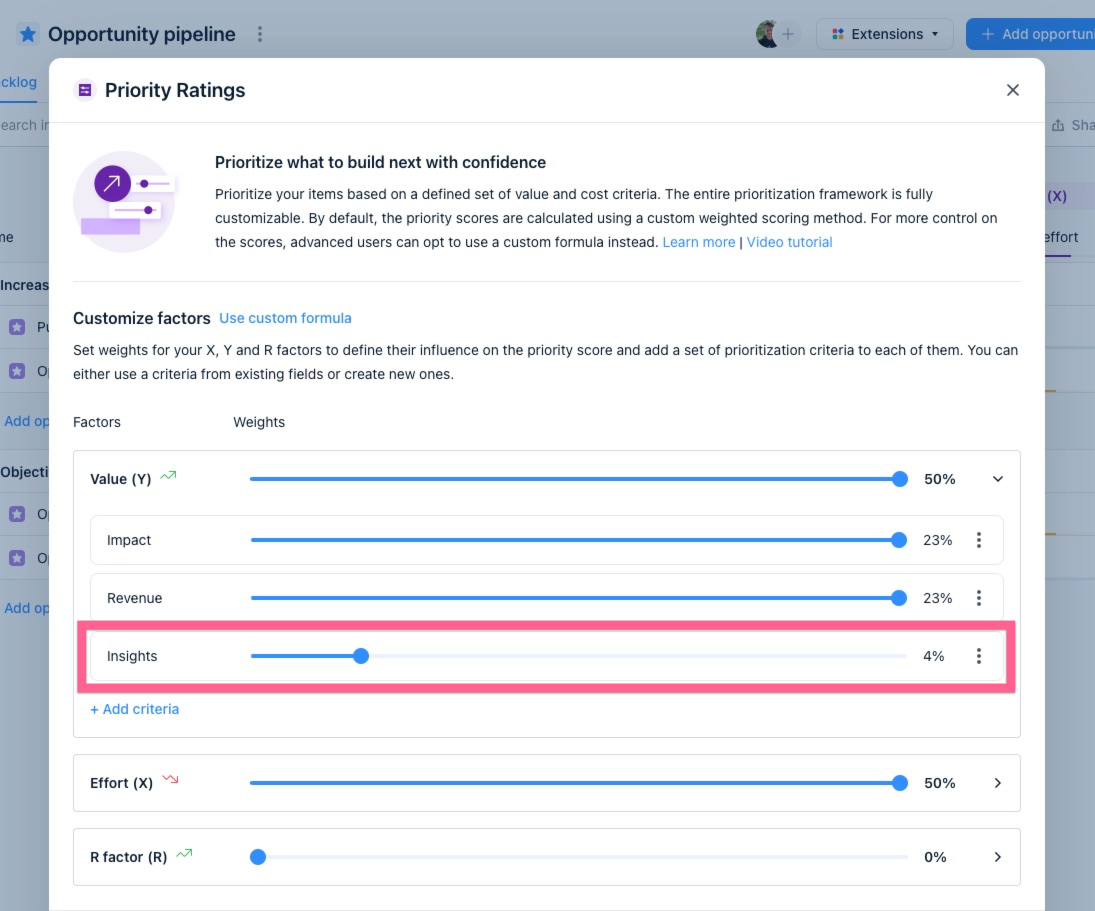The height and width of the screenshot is (911, 1095).
Task: Click the R factor slider handle at 0%
Action: [258, 857]
